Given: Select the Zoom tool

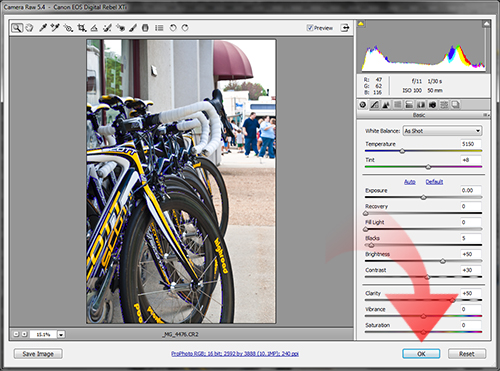Looking at the screenshot, I should click(17, 28).
